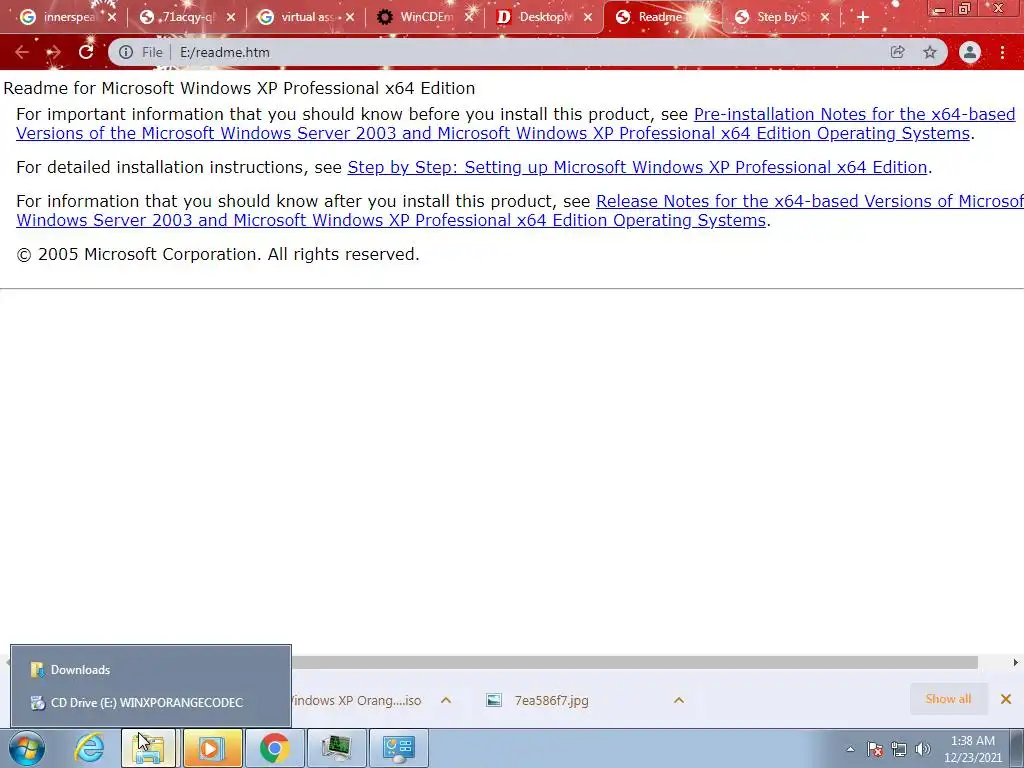Close the innerspea tab

click(112, 17)
